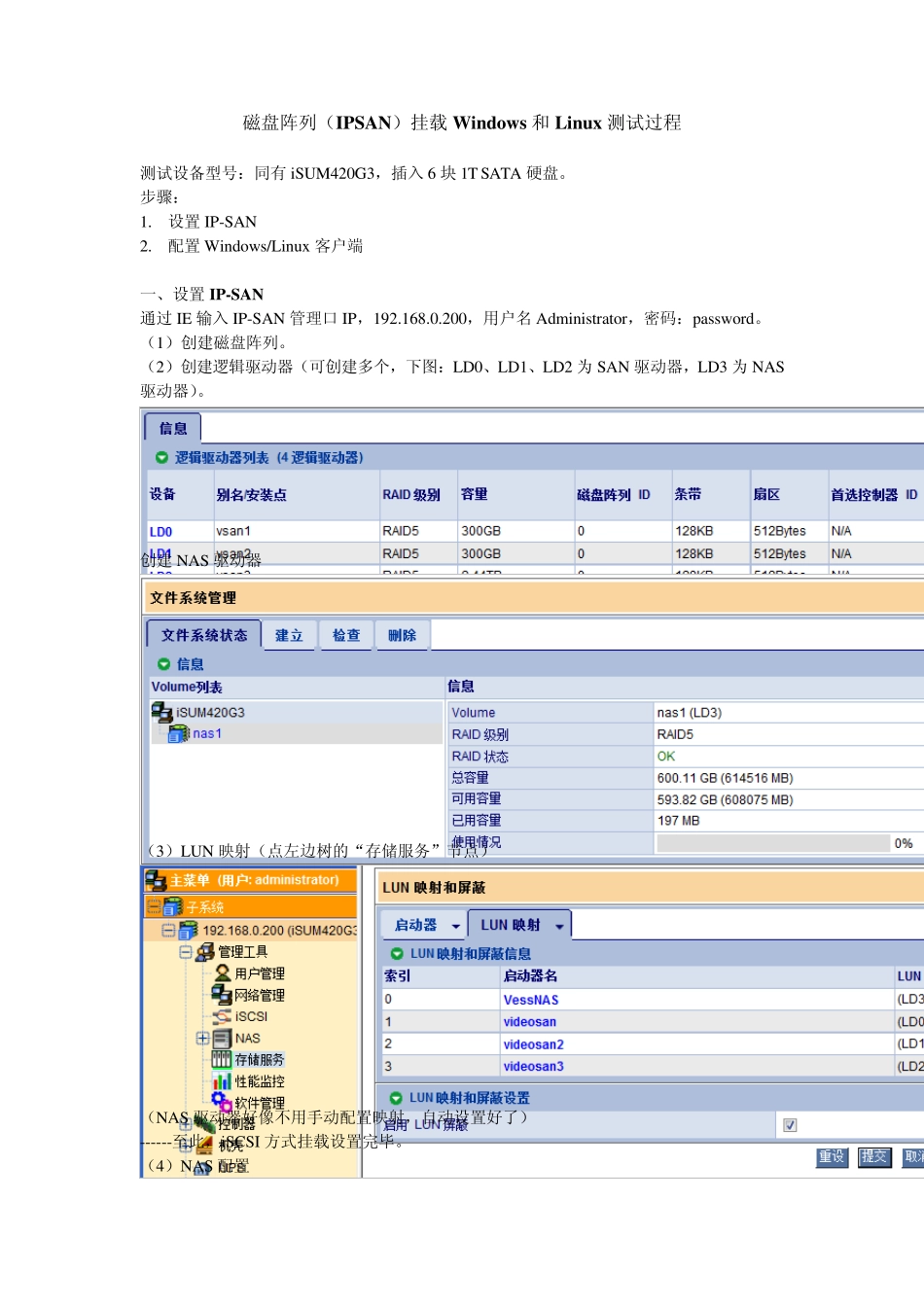Click the 软件管理 gear icon
The width and height of the screenshot is (924, 1307).
(222, 1102)
